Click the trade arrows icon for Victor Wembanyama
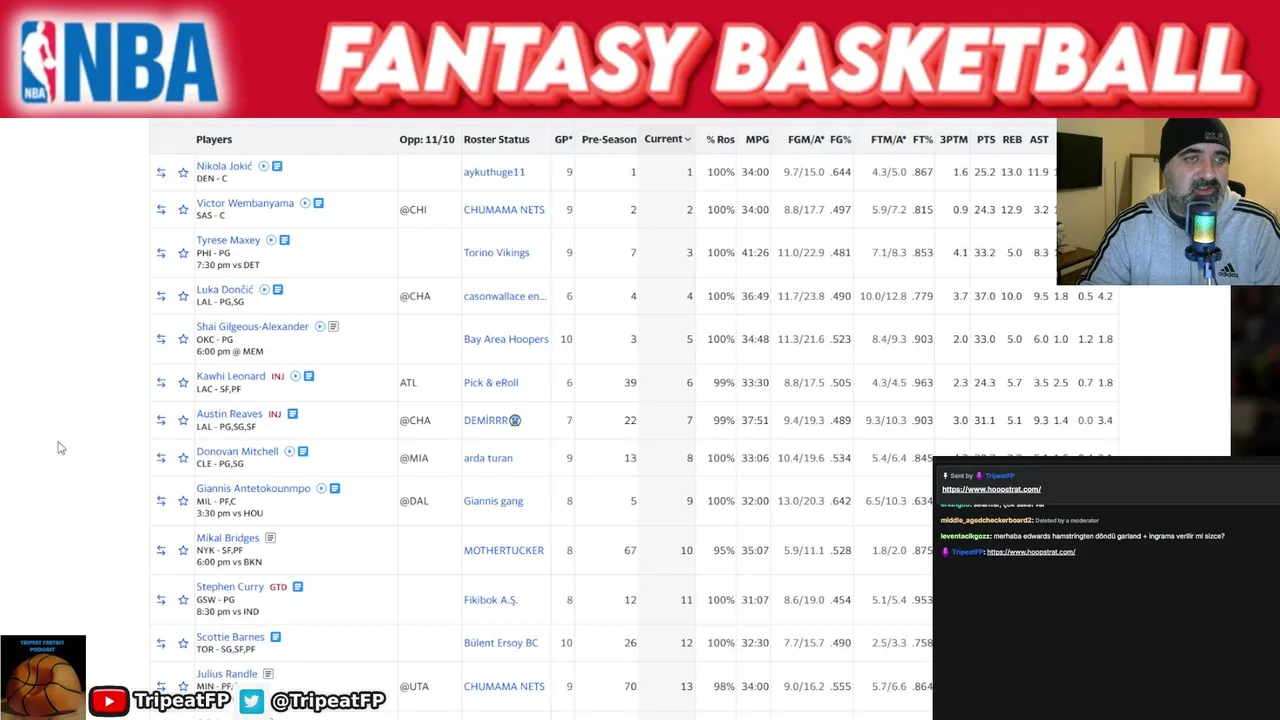Image resolution: width=1280 pixels, height=720 pixels. (161, 210)
